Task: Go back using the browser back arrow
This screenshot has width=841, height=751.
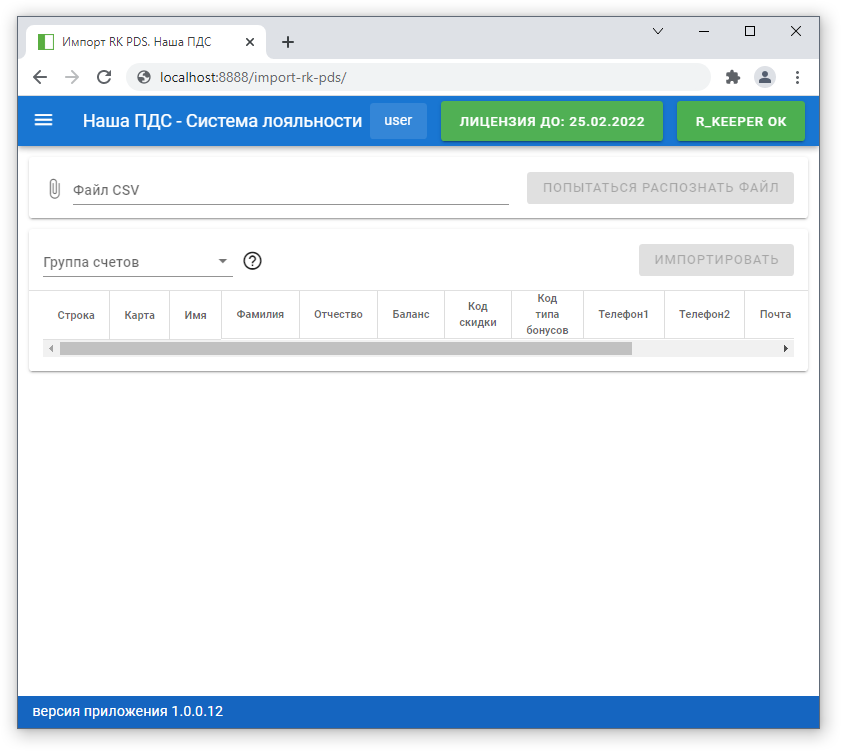Action: [40, 77]
